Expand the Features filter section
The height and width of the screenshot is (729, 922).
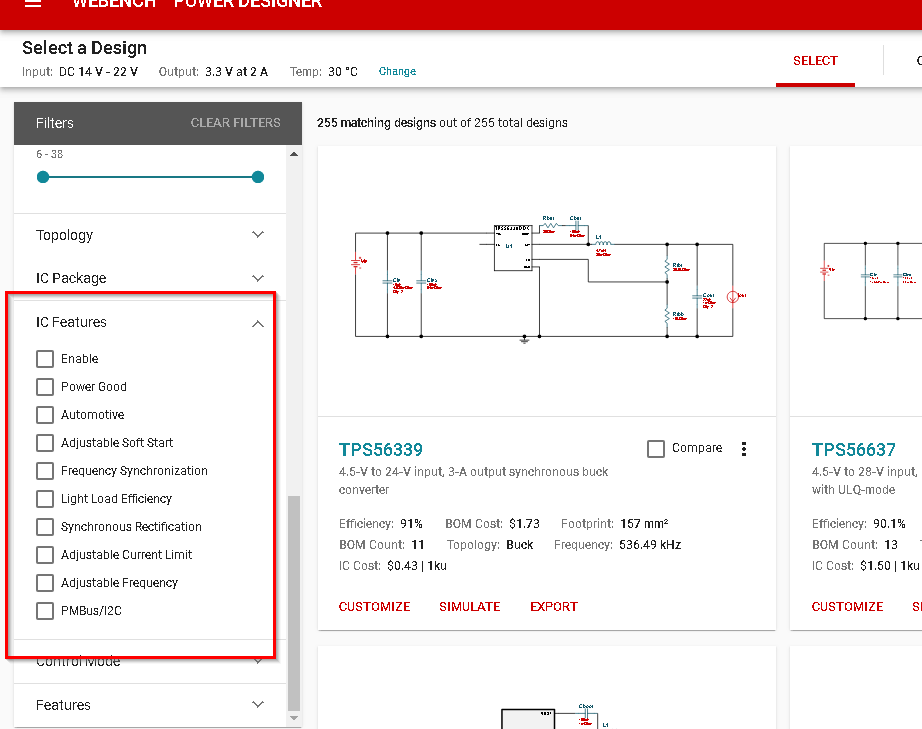[x=257, y=705]
